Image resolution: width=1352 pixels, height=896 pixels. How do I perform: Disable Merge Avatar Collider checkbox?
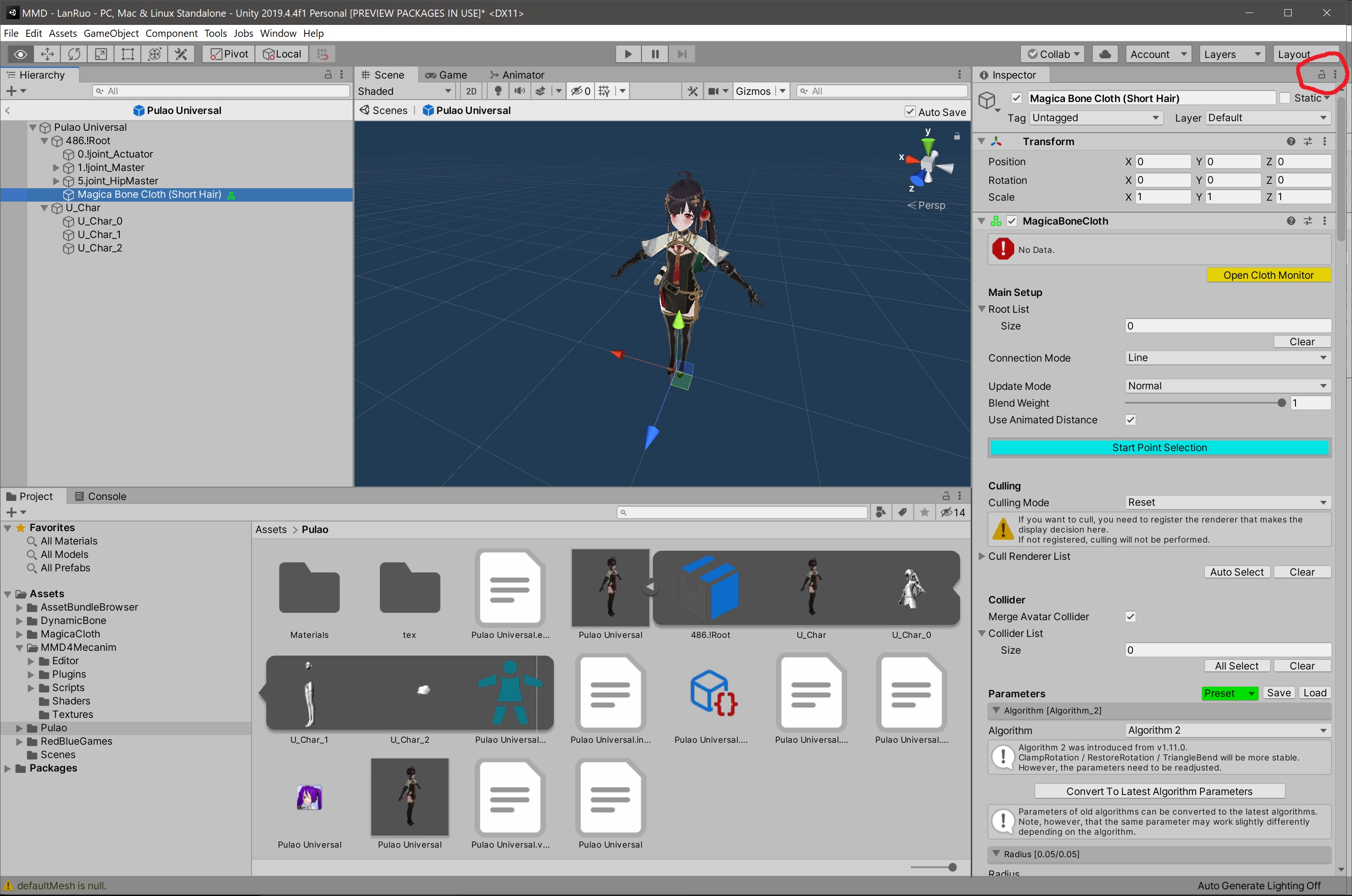point(1130,617)
